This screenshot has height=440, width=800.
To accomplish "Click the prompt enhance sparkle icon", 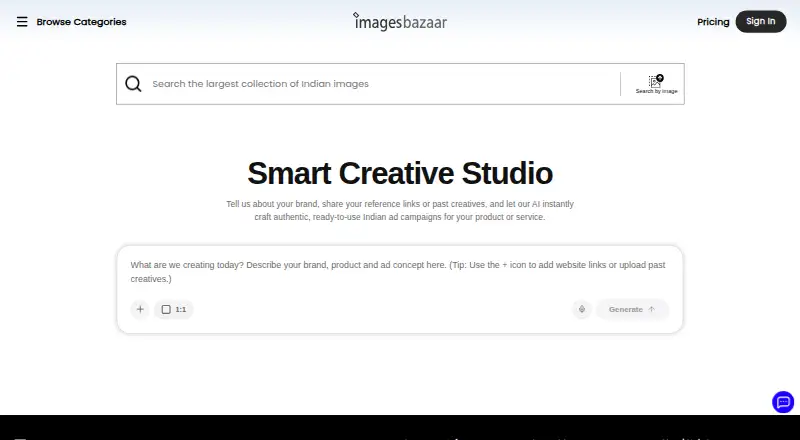I will [x=582, y=309].
